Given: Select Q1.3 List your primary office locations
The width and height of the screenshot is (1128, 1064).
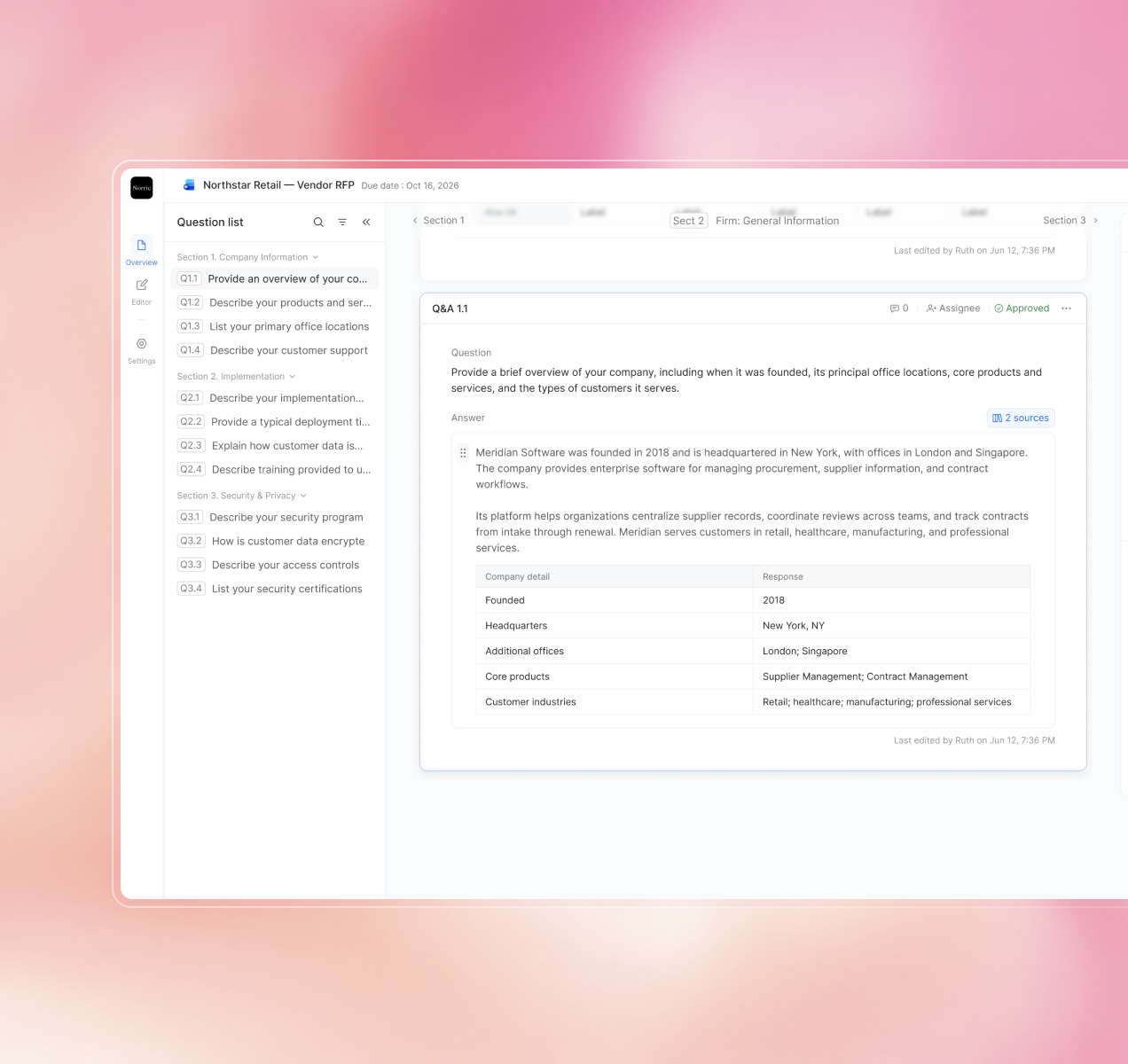Looking at the screenshot, I should (275, 326).
